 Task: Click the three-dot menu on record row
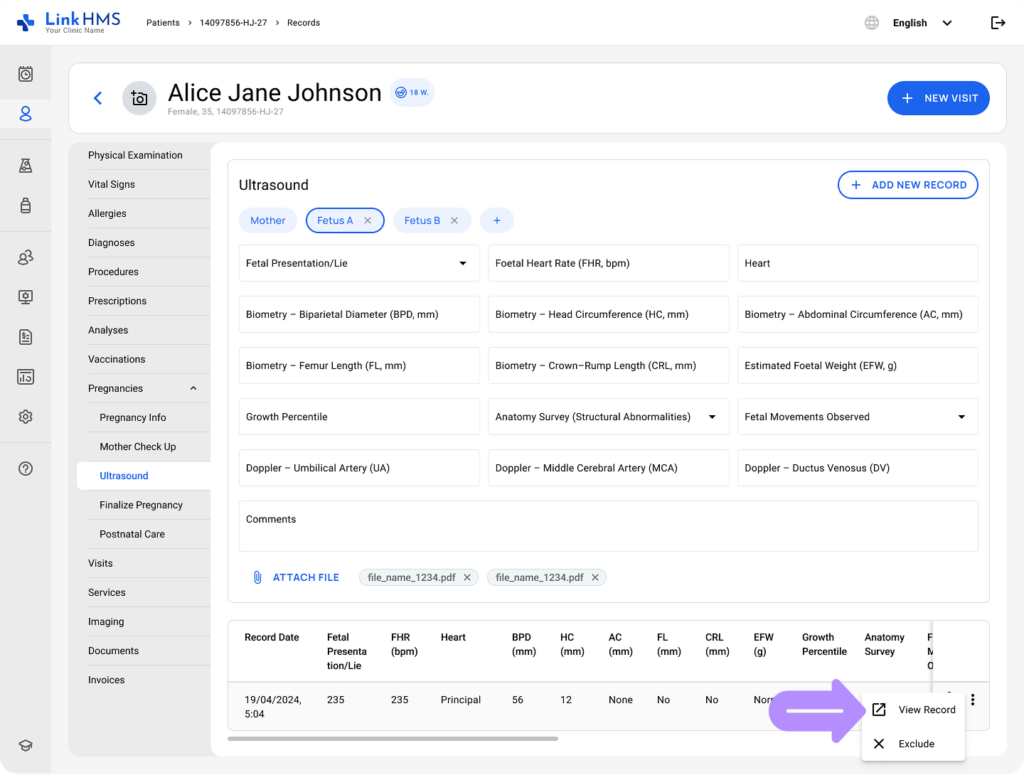972,700
